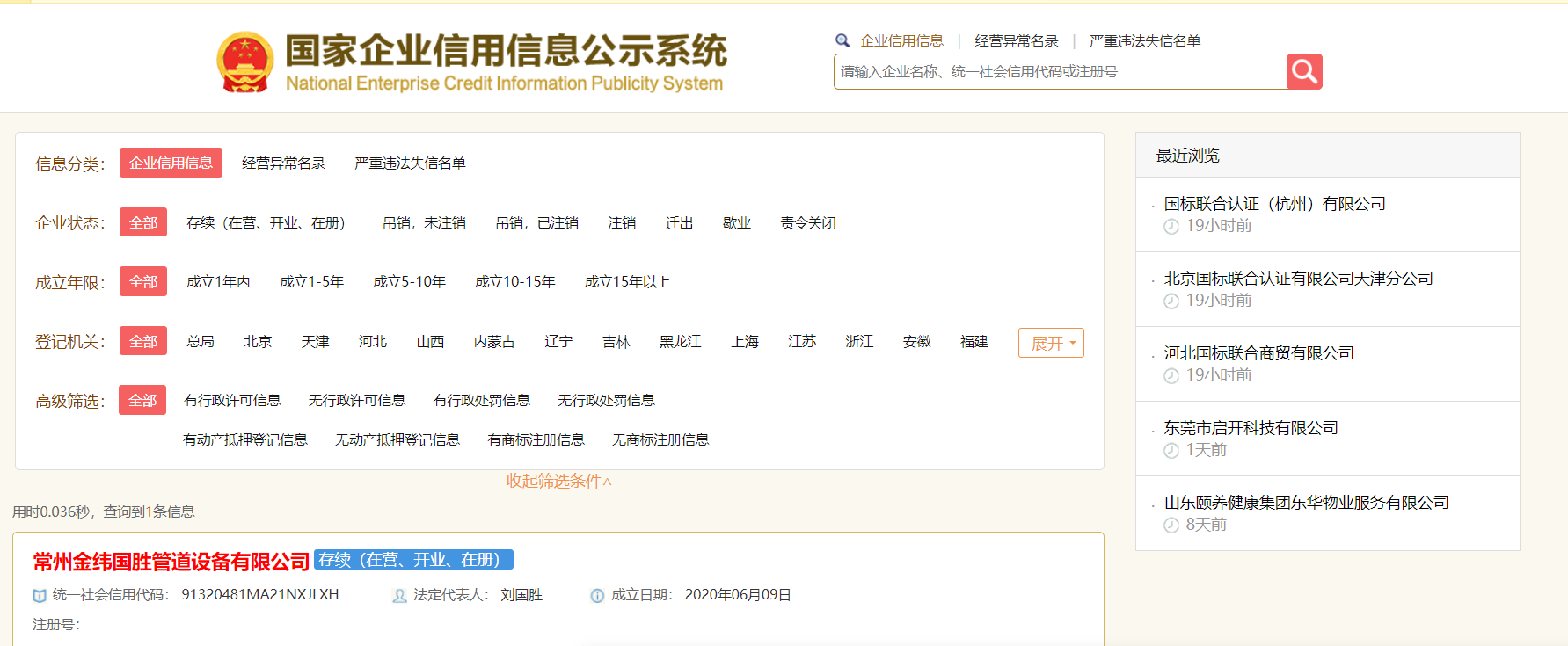Filter by 责令关闭 status

(808, 222)
